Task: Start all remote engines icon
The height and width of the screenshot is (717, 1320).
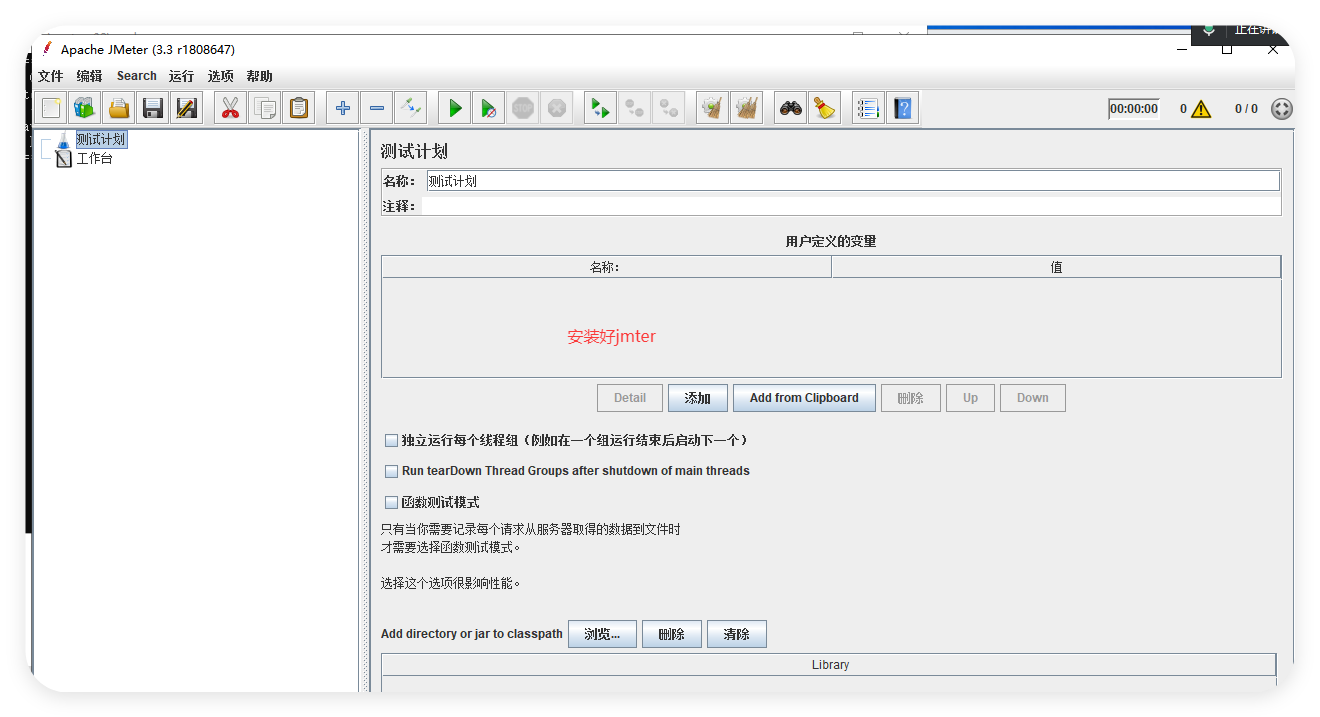Action: click(600, 108)
